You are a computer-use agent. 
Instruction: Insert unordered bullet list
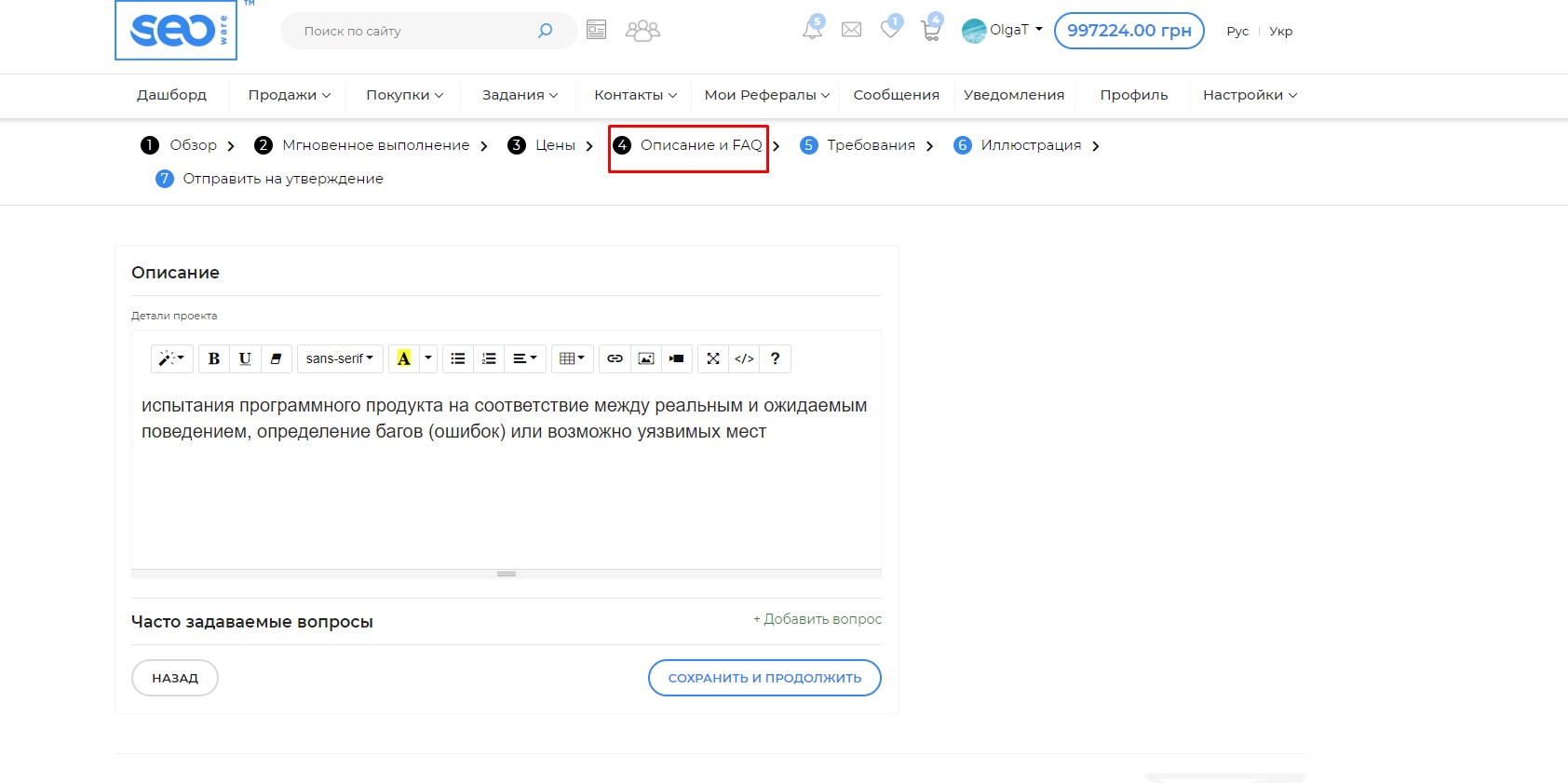pos(458,358)
